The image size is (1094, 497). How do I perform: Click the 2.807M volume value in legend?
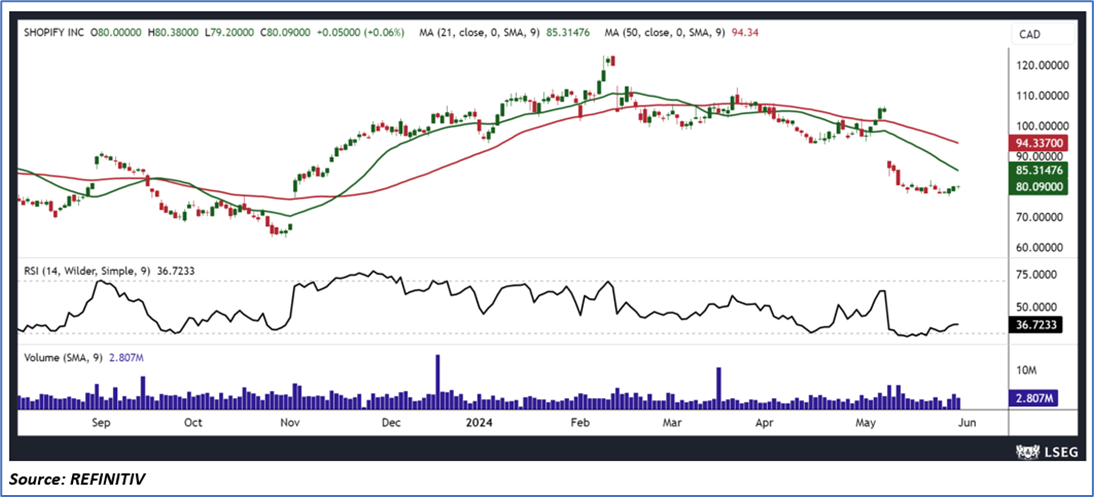point(127,357)
